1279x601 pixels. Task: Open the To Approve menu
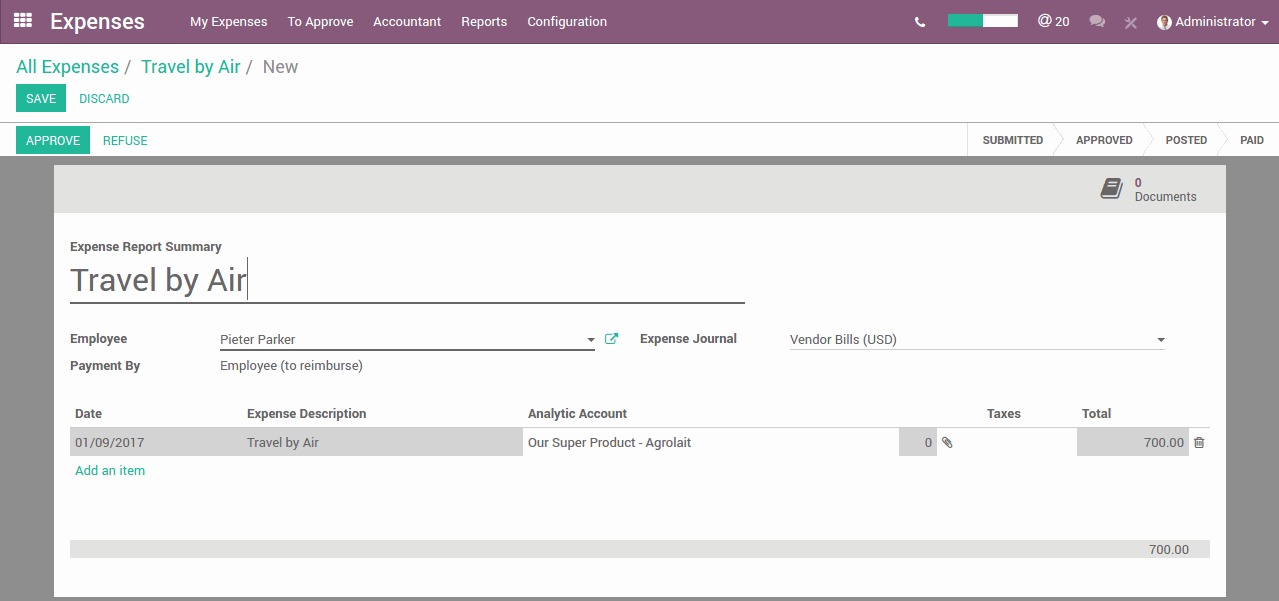(320, 22)
